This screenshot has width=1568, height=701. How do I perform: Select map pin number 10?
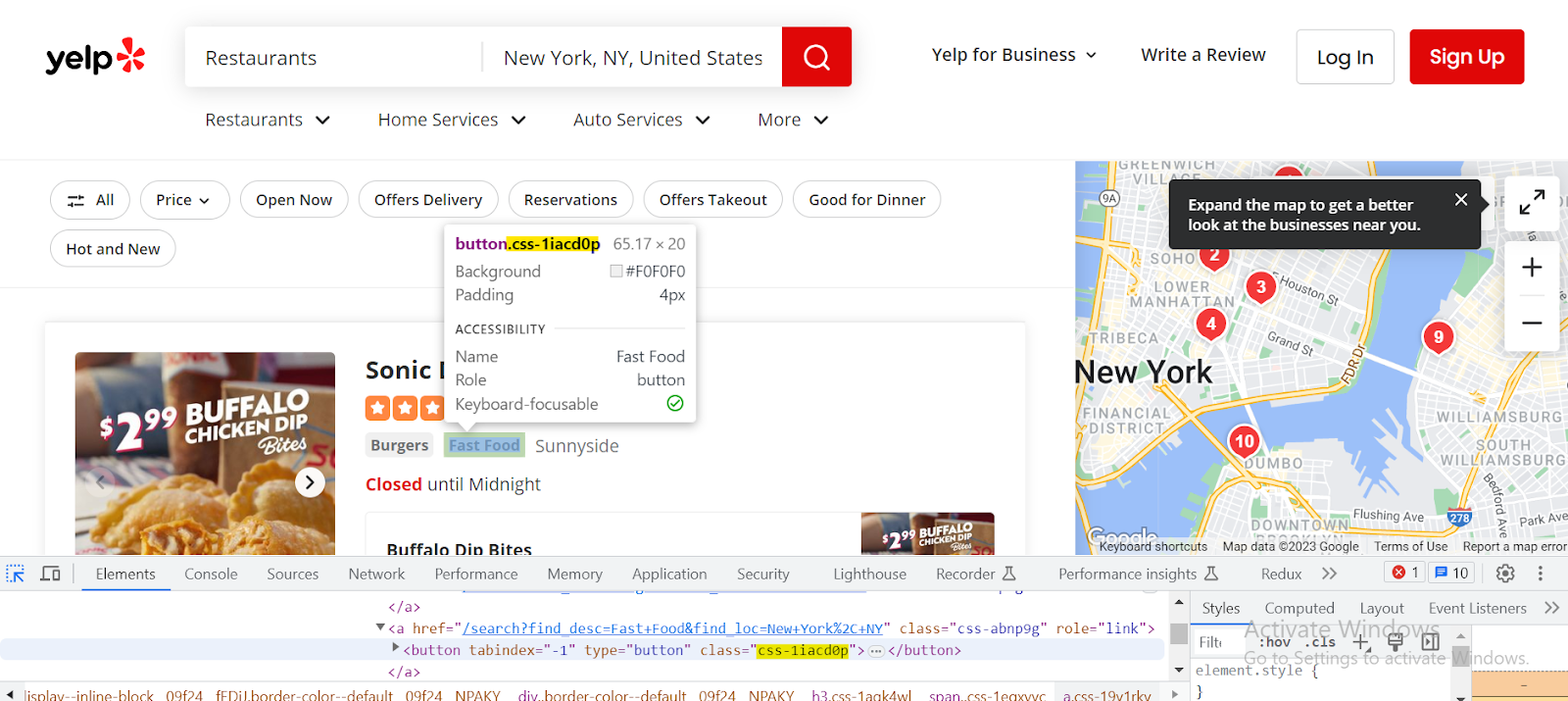pyautogui.click(x=1245, y=442)
